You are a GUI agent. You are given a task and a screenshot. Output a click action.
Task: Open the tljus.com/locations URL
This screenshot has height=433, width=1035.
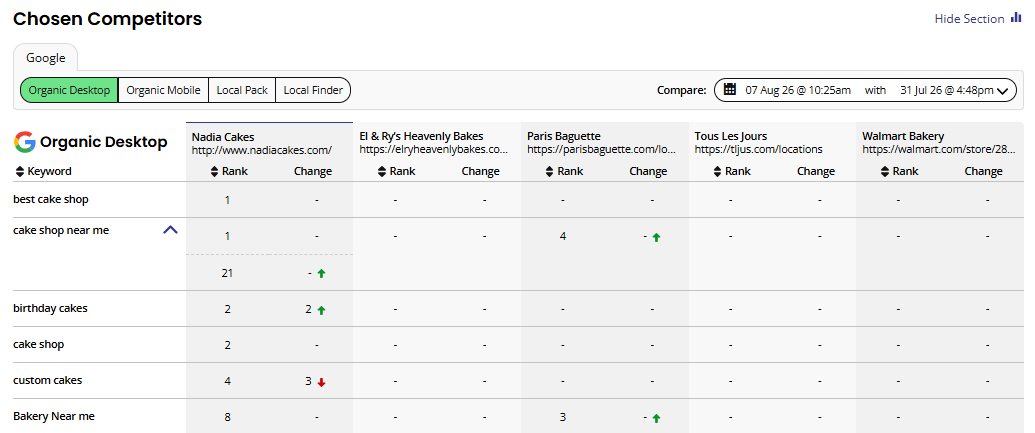click(758, 150)
